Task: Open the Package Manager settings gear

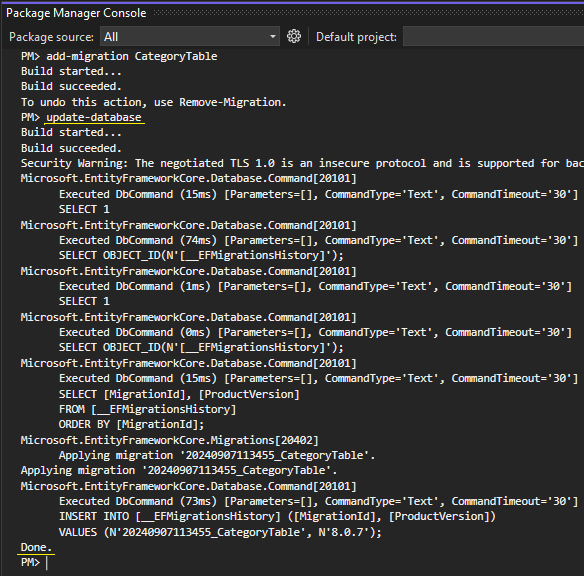Action: [294, 36]
